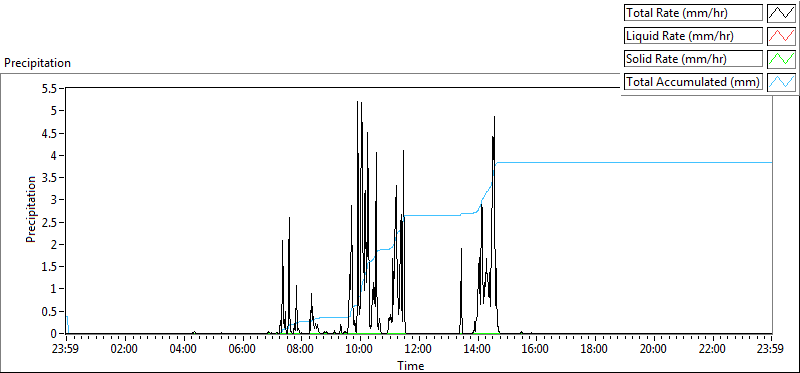The width and height of the screenshot is (800, 373).
Task: Click the Solid Rate green line icon
Action: 781,59
